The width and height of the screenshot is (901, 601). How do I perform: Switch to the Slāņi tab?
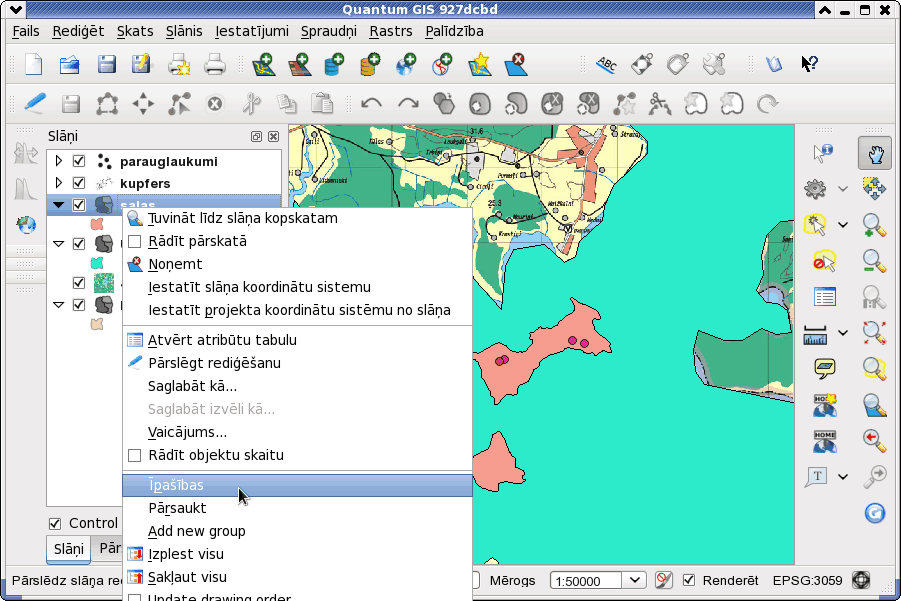(x=68, y=549)
